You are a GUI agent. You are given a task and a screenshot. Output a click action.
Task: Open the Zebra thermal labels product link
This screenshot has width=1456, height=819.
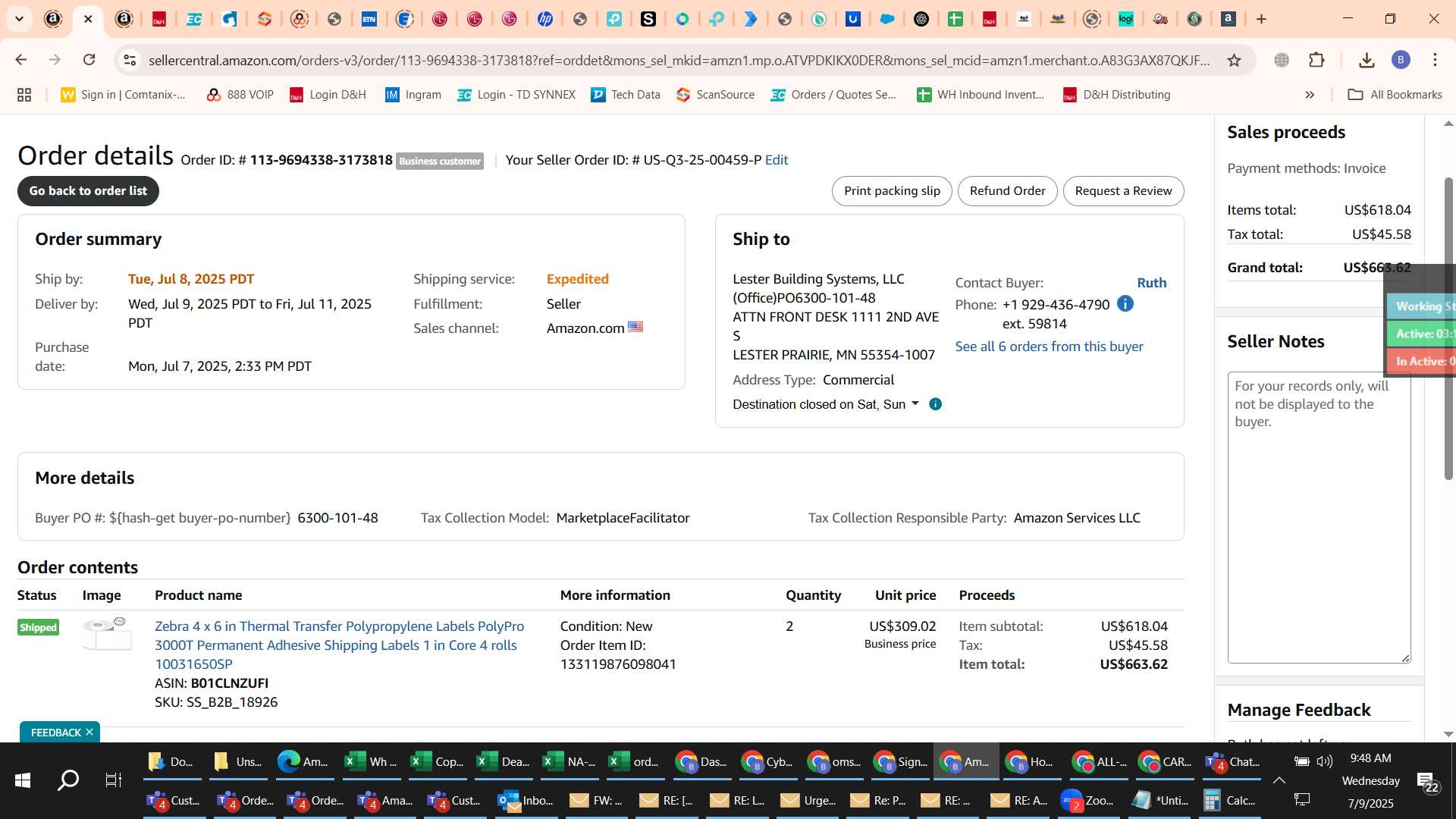point(339,645)
